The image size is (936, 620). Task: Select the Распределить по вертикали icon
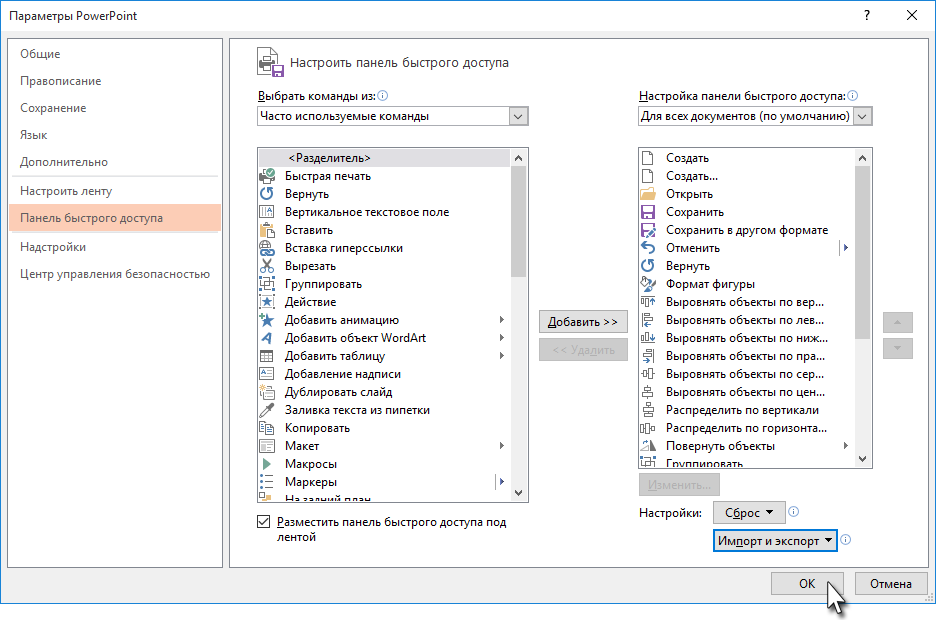648,410
